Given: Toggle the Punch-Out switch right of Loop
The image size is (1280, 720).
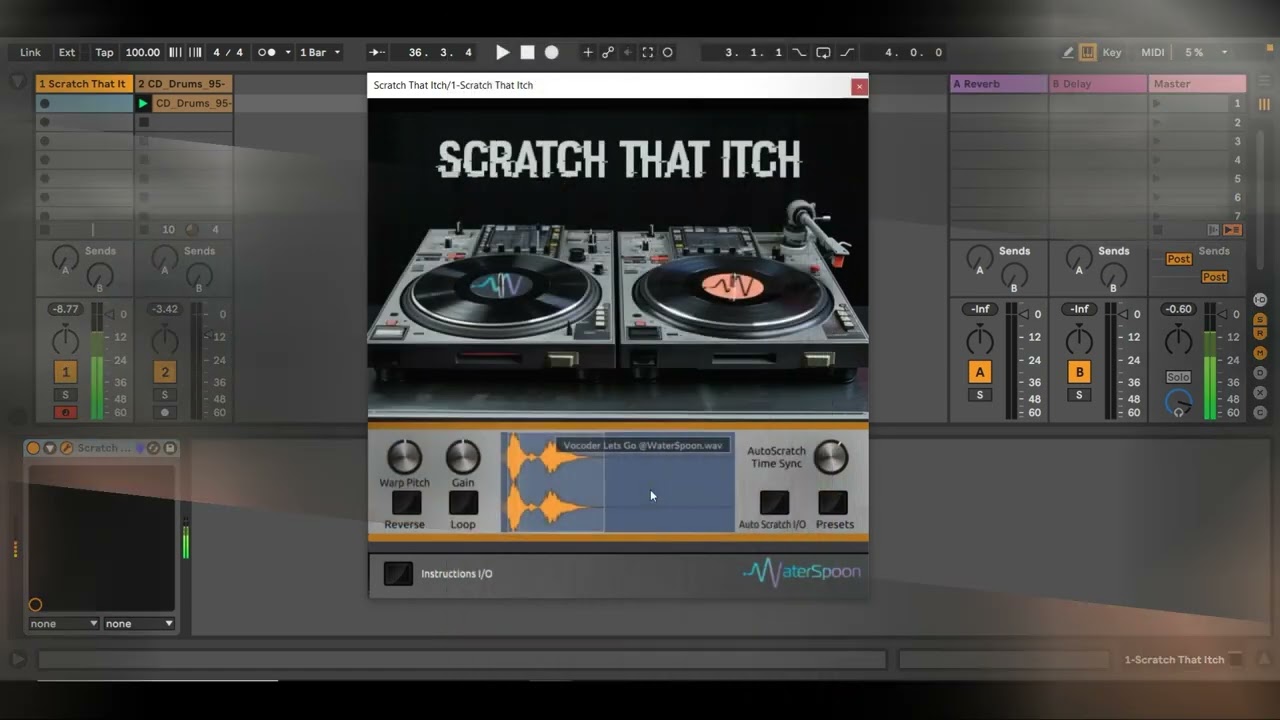Looking at the screenshot, I should click(847, 52).
